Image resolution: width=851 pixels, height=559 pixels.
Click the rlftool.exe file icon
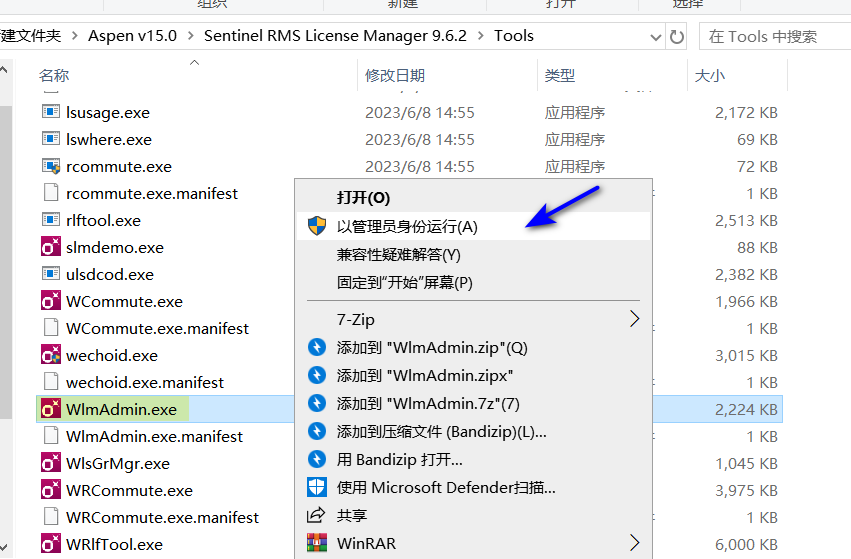51,220
